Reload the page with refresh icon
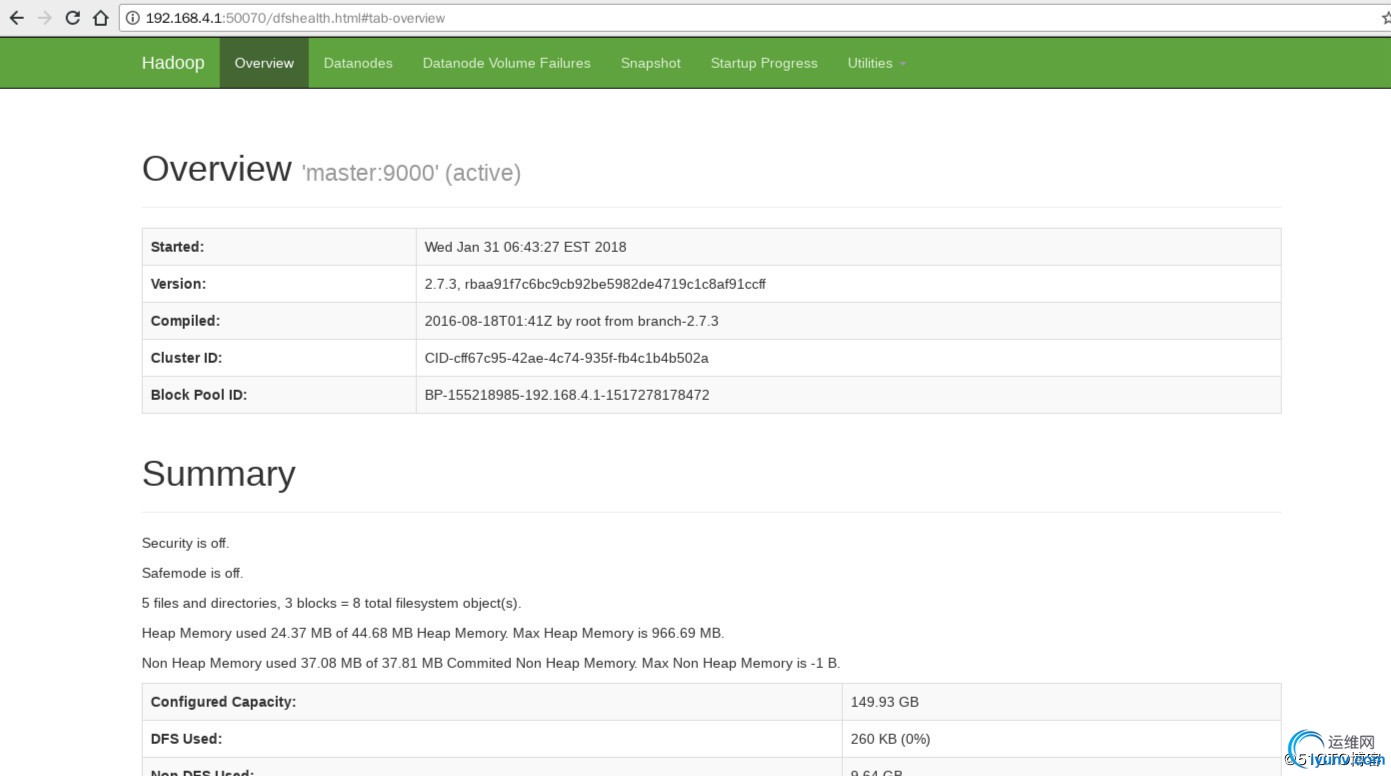 point(72,18)
